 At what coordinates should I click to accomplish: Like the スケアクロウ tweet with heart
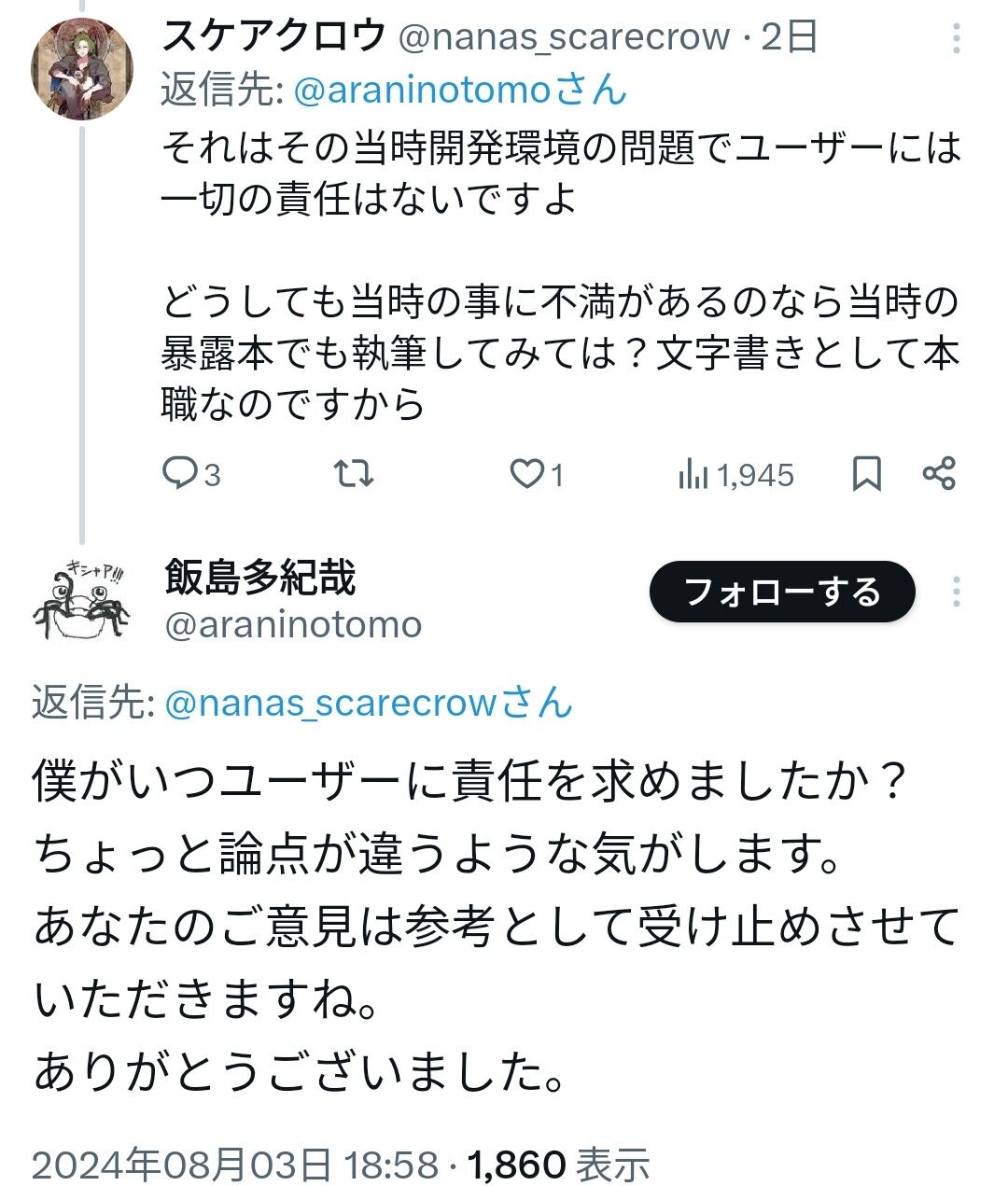[x=526, y=474]
